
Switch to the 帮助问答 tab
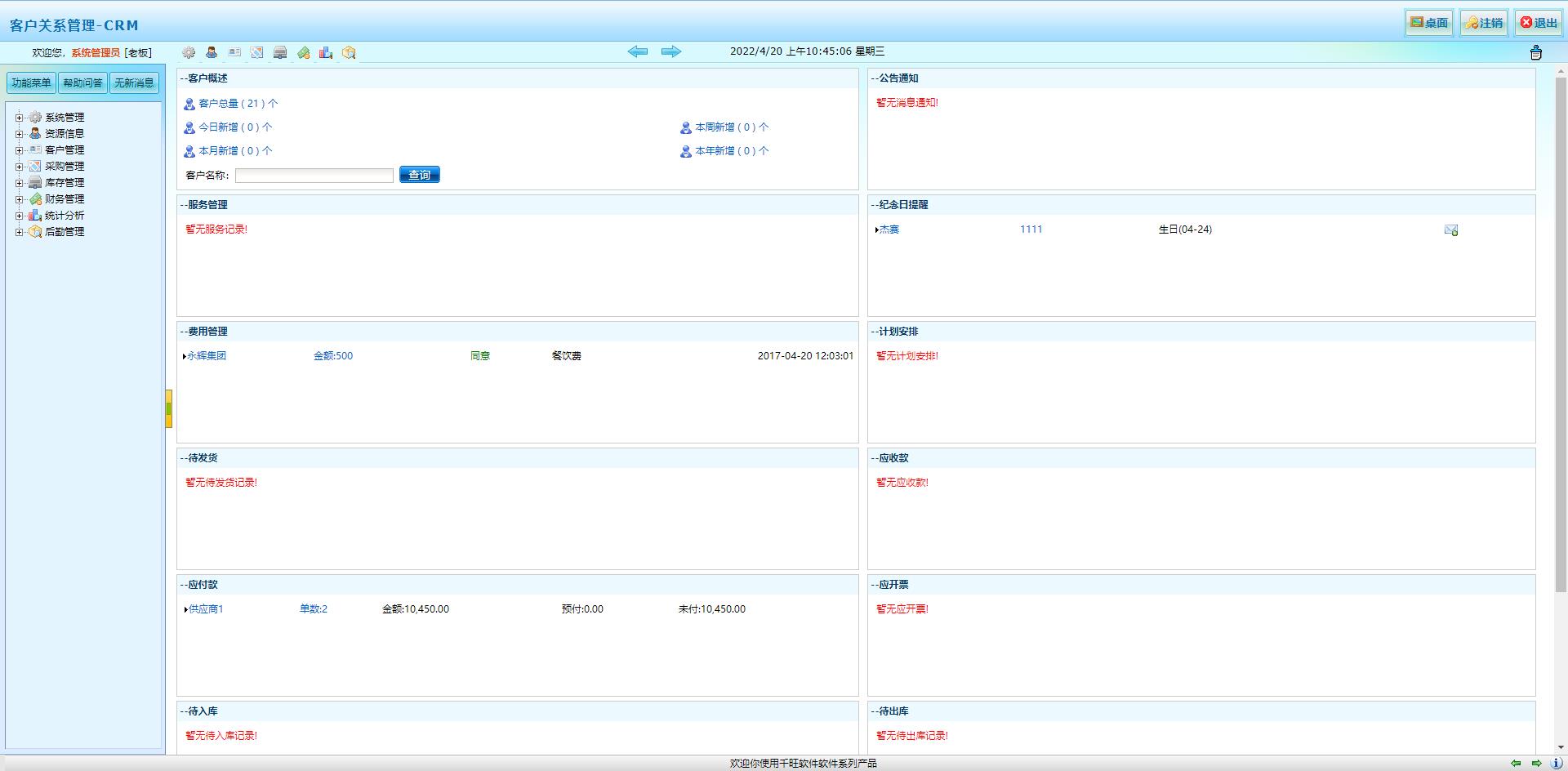pyautogui.click(x=82, y=82)
